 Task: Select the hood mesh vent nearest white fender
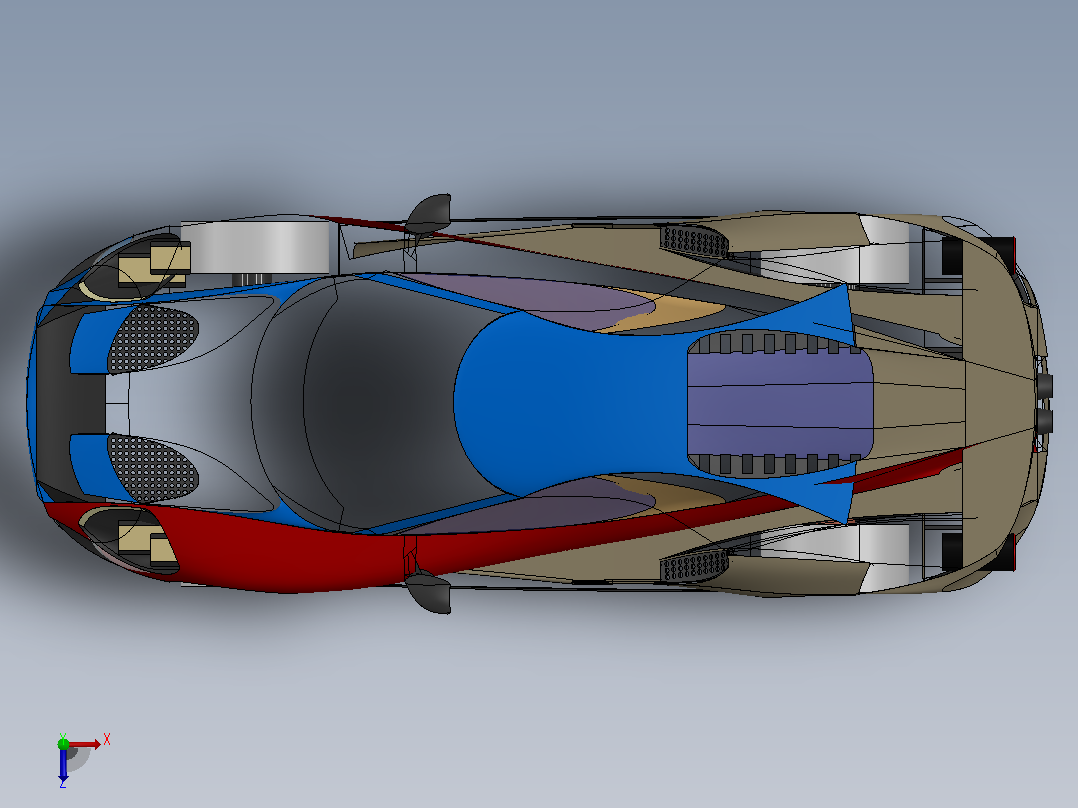(152, 339)
